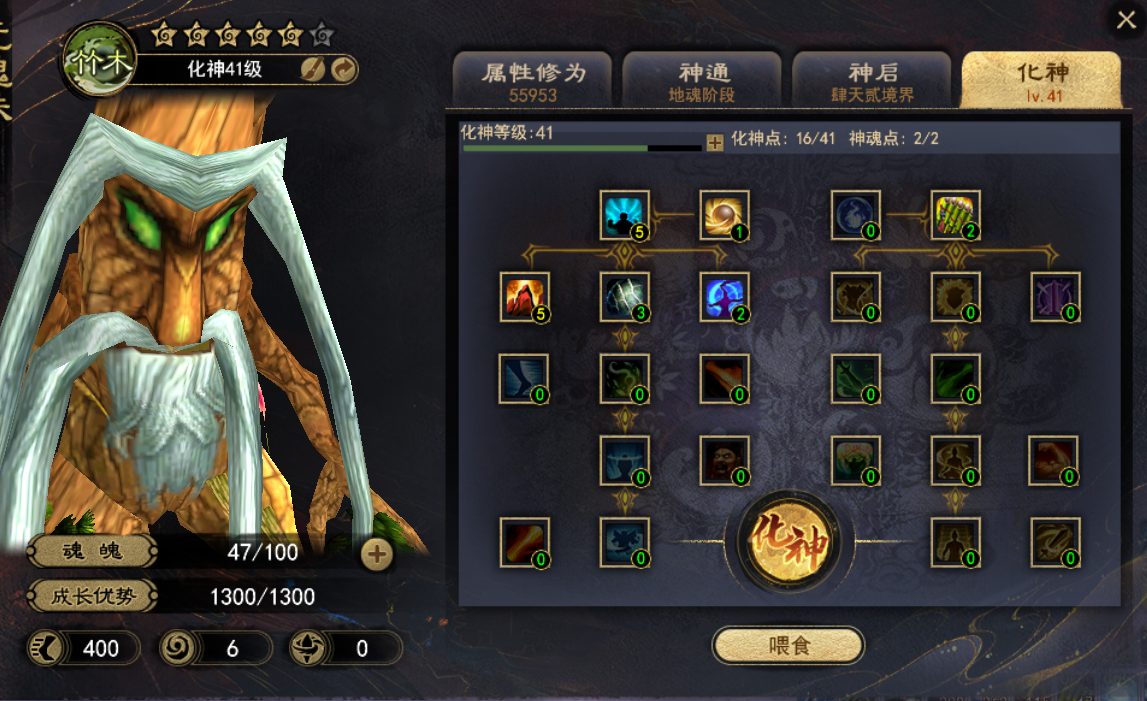Image resolution: width=1147 pixels, height=701 pixels.
Task: Click the brush rename icon next to 化神41级
Action: pos(313,70)
